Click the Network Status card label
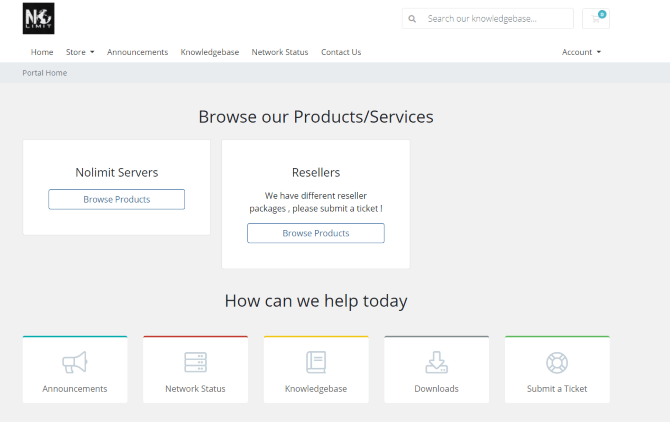 coord(195,389)
